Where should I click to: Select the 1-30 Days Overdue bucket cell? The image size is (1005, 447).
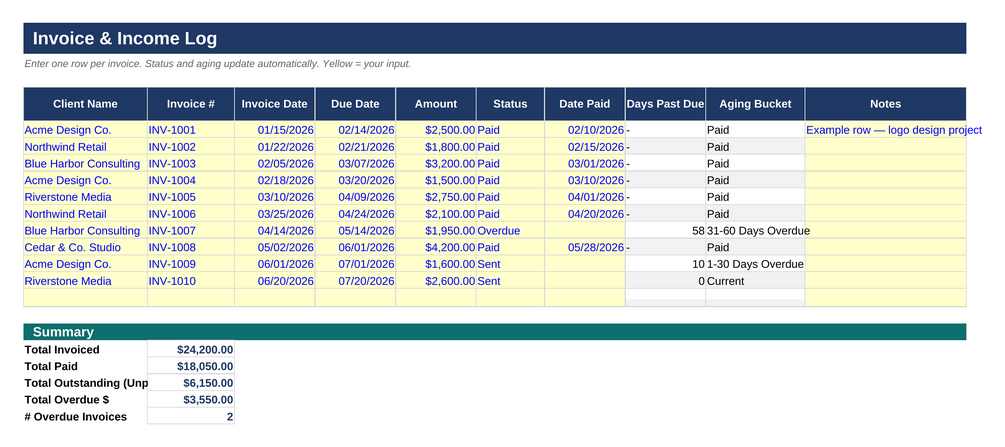755,264
